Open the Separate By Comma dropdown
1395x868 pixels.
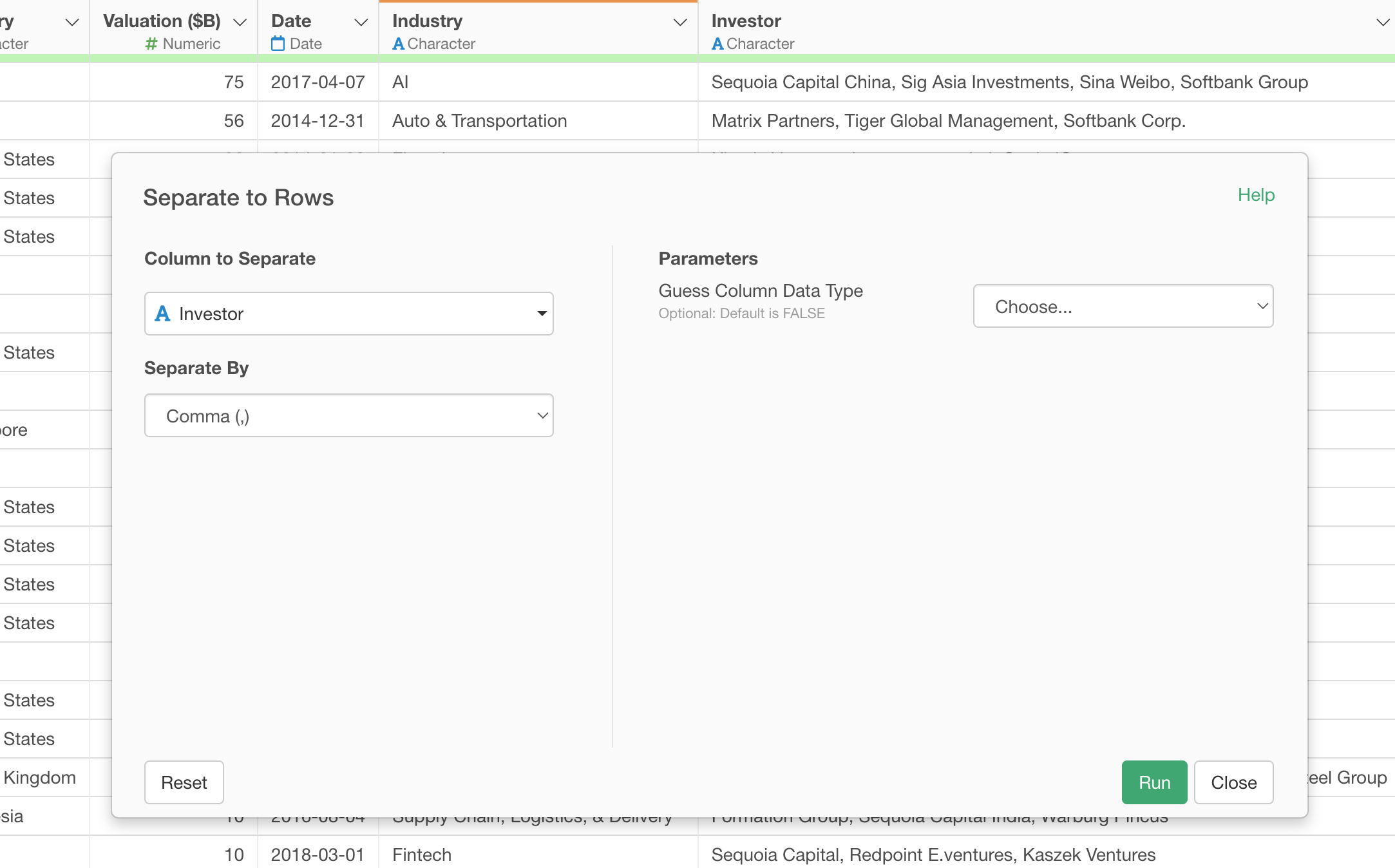(348, 416)
